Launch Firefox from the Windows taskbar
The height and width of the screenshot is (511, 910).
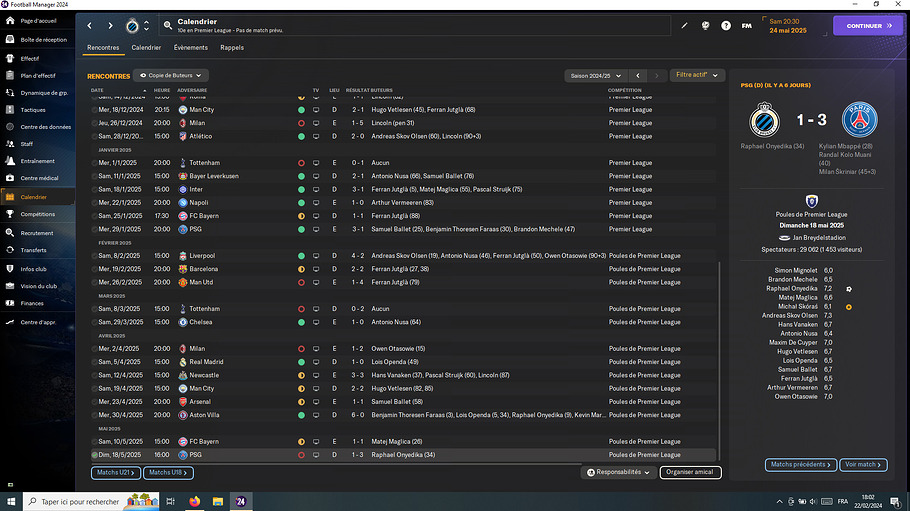[194, 501]
